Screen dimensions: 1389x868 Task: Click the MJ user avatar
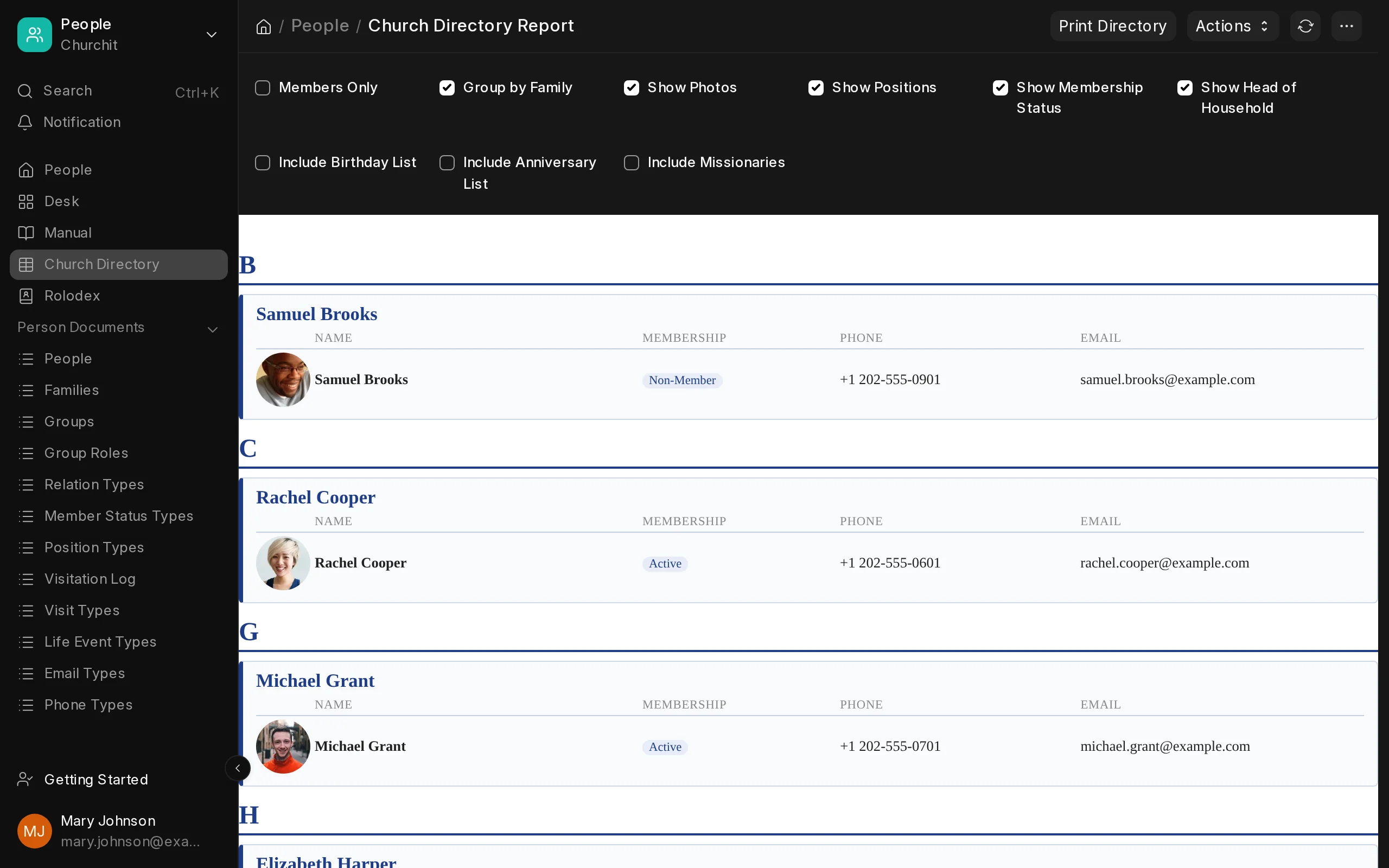coord(34,831)
